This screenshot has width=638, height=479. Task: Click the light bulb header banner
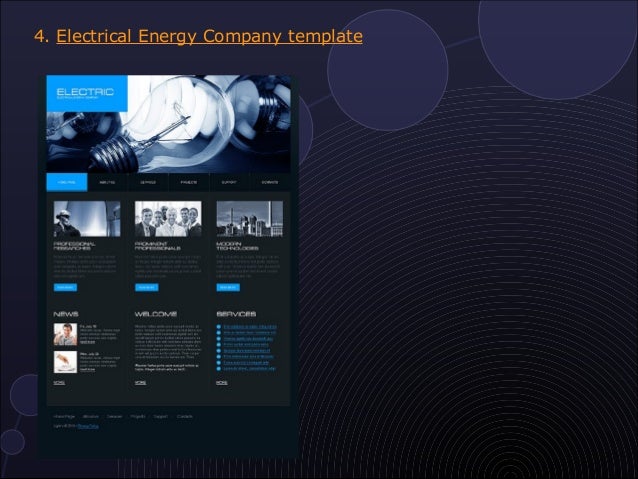pyautogui.click(x=168, y=124)
